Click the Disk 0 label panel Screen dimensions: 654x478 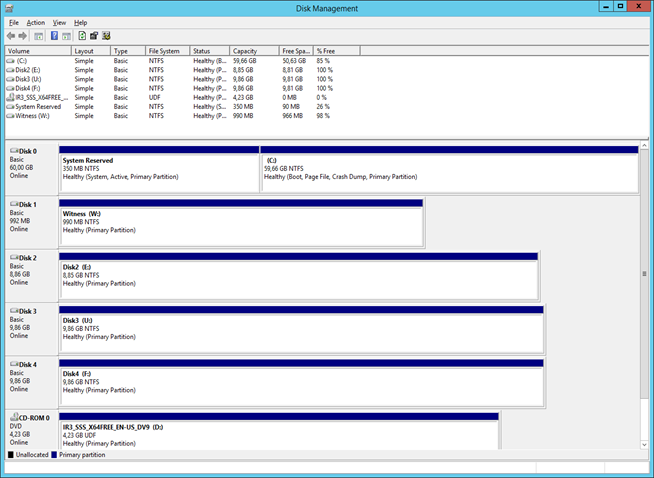32,169
